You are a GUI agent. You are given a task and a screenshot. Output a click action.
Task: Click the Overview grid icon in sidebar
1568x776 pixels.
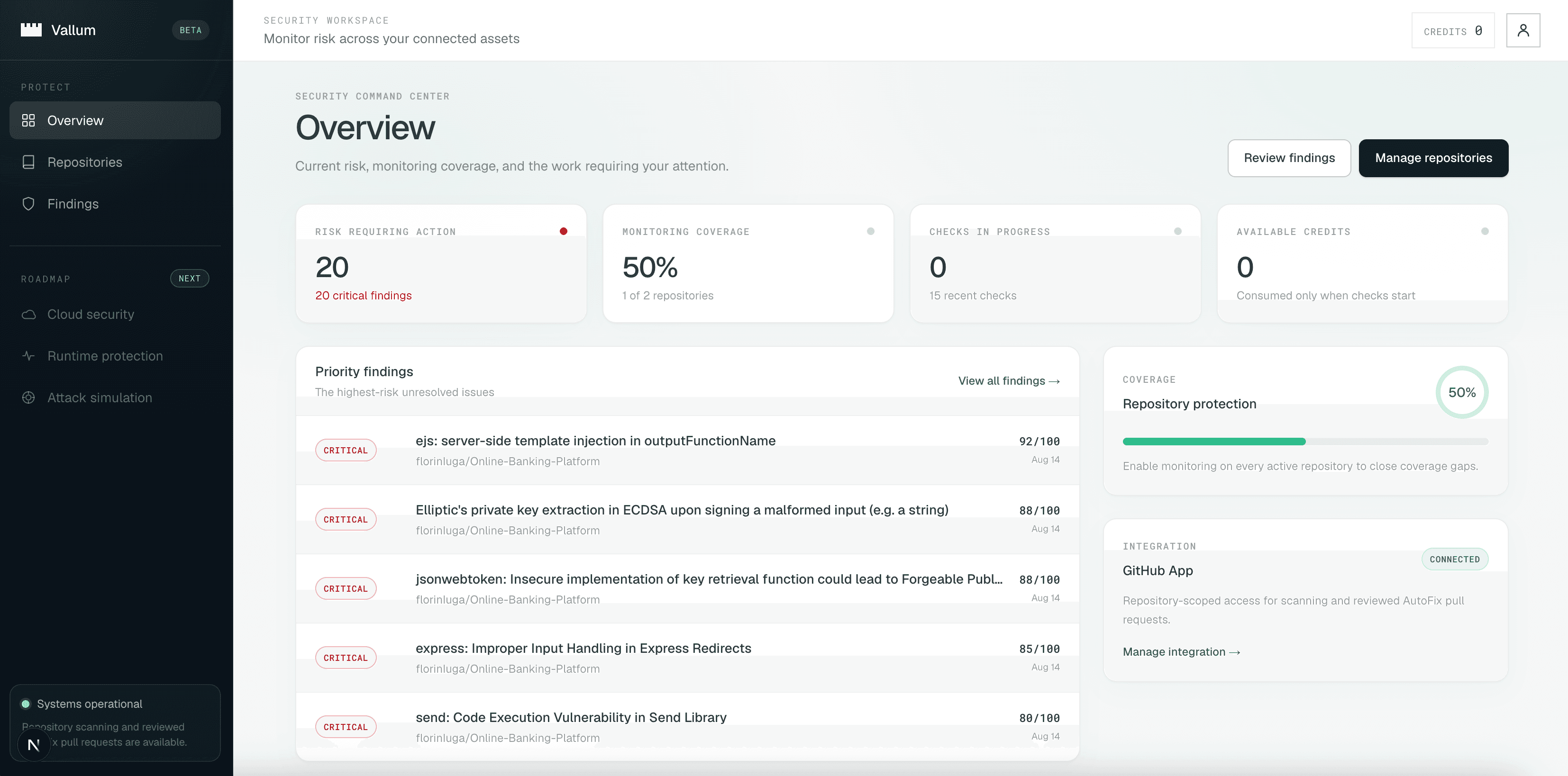click(28, 120)
